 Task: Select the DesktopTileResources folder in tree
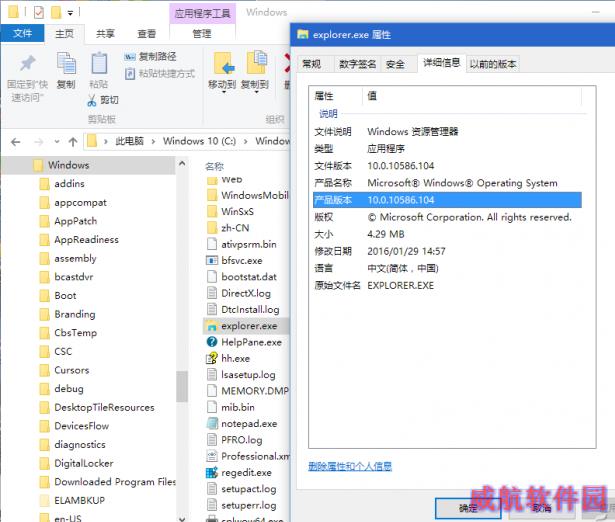pyautogui.click(x=104, y=407)
